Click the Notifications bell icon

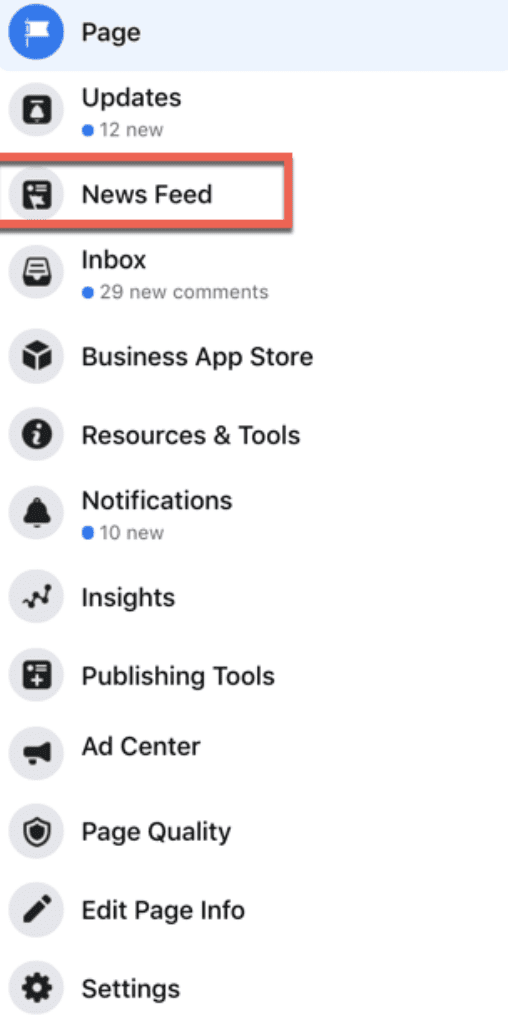[36, 513]
